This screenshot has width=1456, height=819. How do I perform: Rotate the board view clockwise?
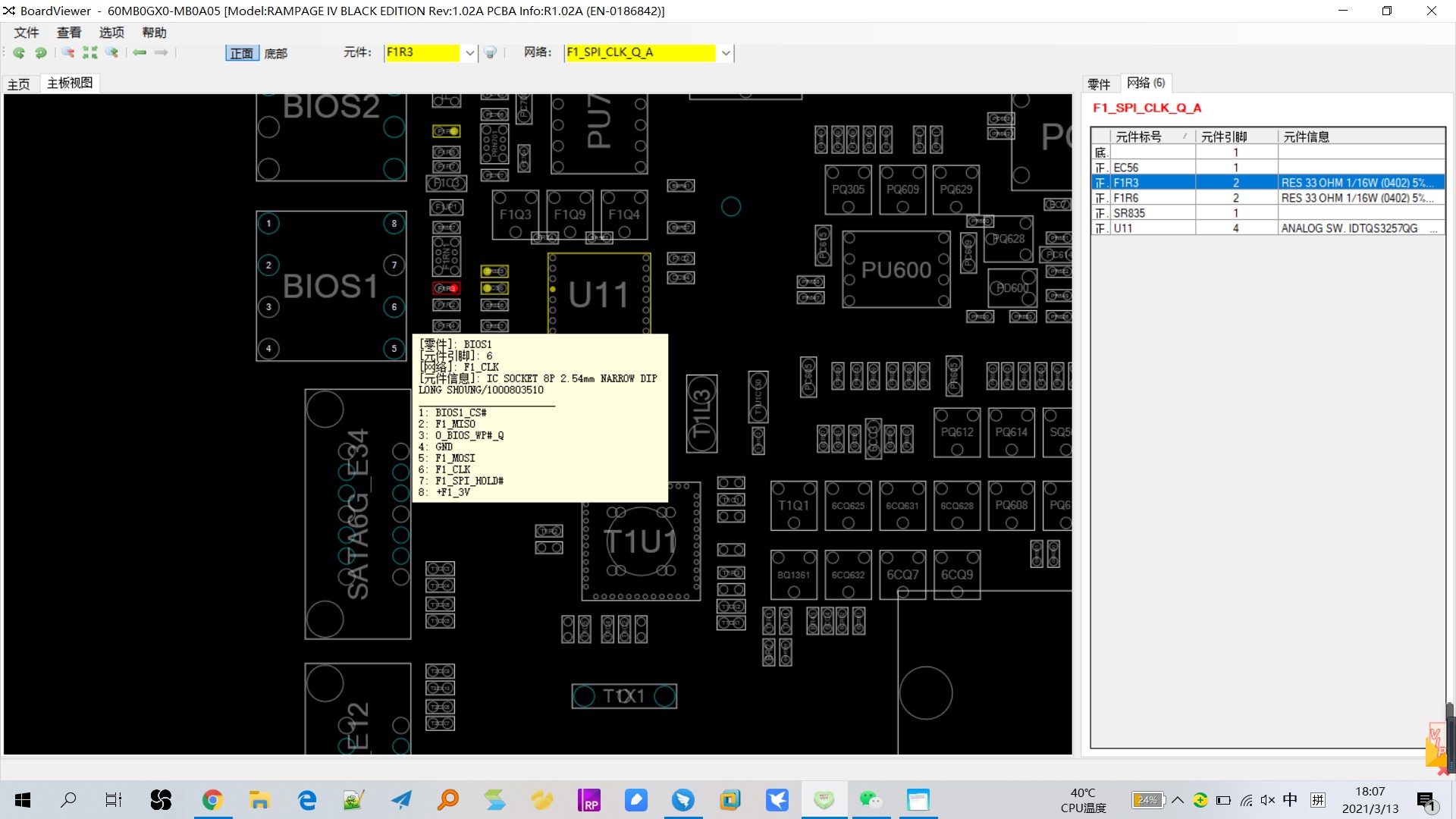[40, 52]
